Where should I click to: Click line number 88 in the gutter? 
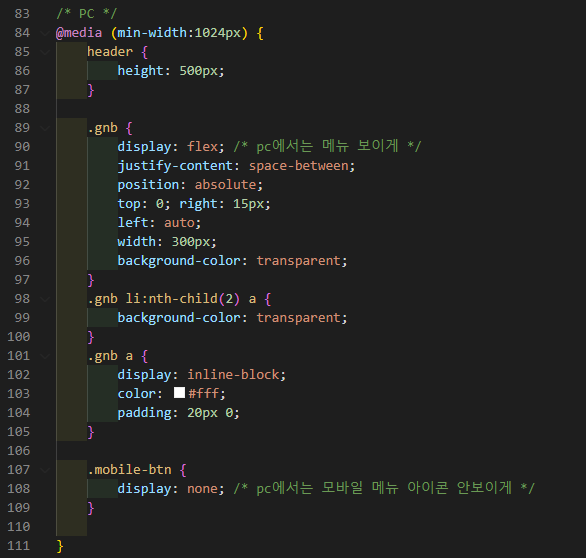(22, 109)
